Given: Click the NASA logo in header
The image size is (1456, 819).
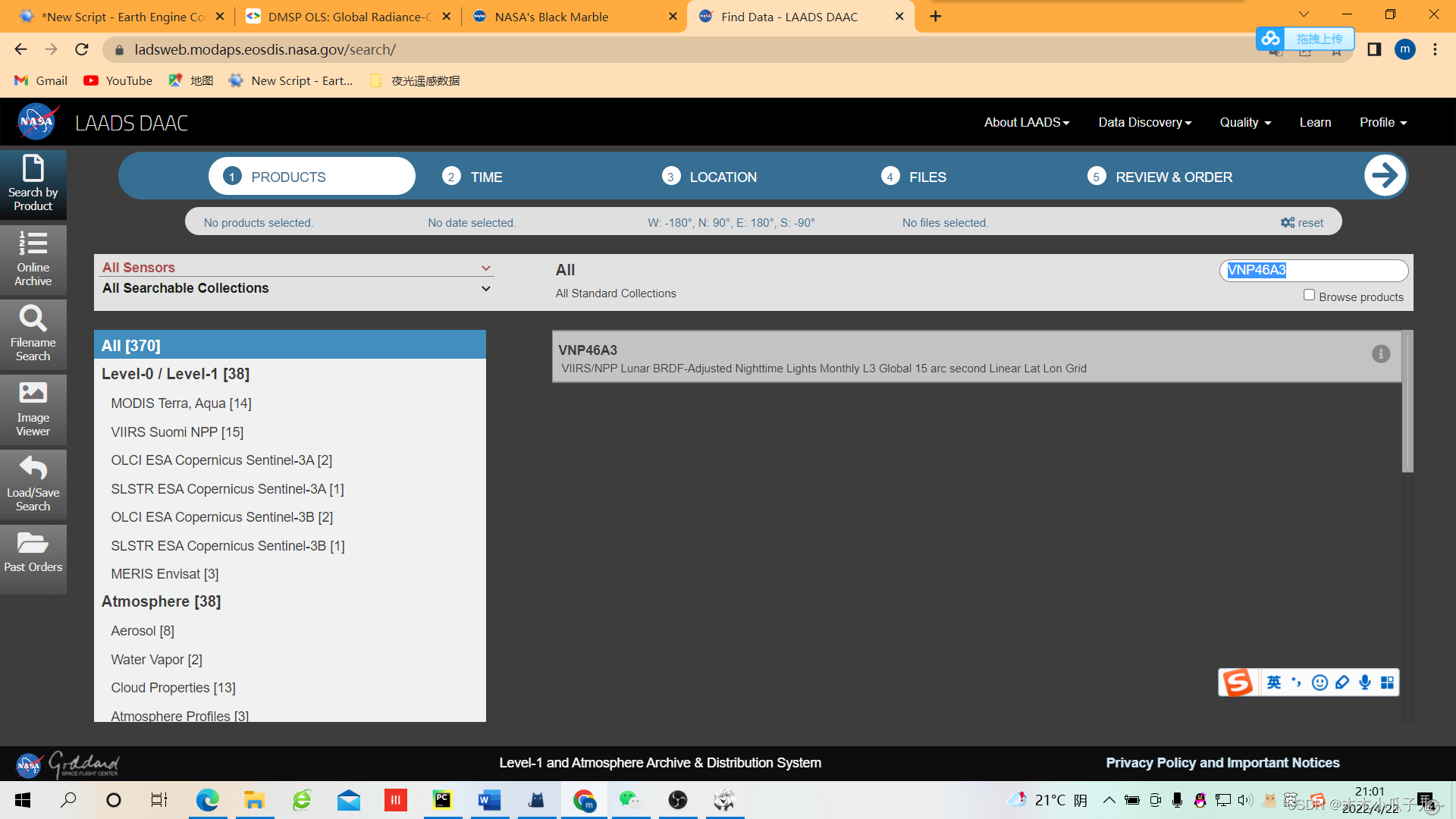Looking at the screenshot, I should tap(36, 122).
